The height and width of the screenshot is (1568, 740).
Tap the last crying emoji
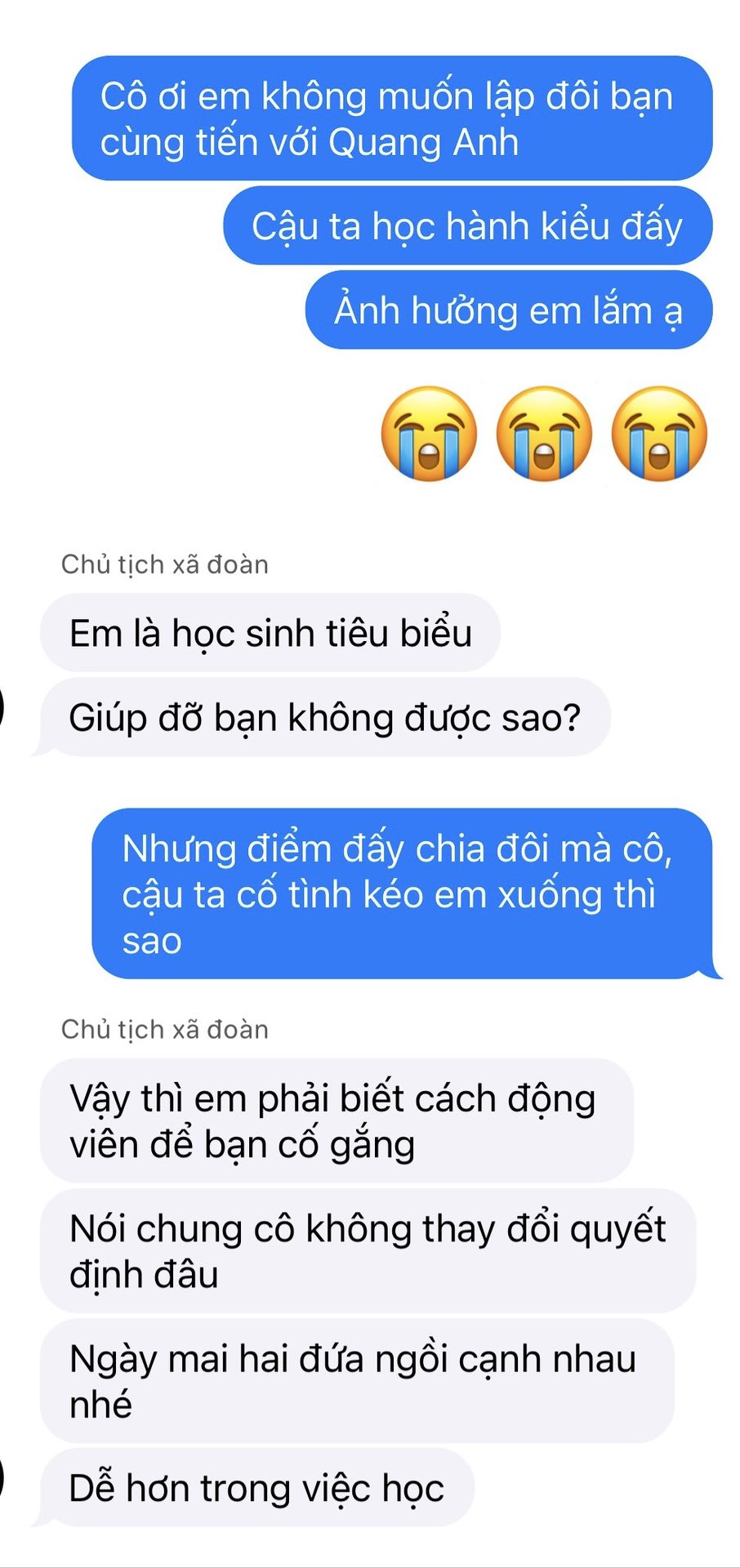(x=659, y=434)
